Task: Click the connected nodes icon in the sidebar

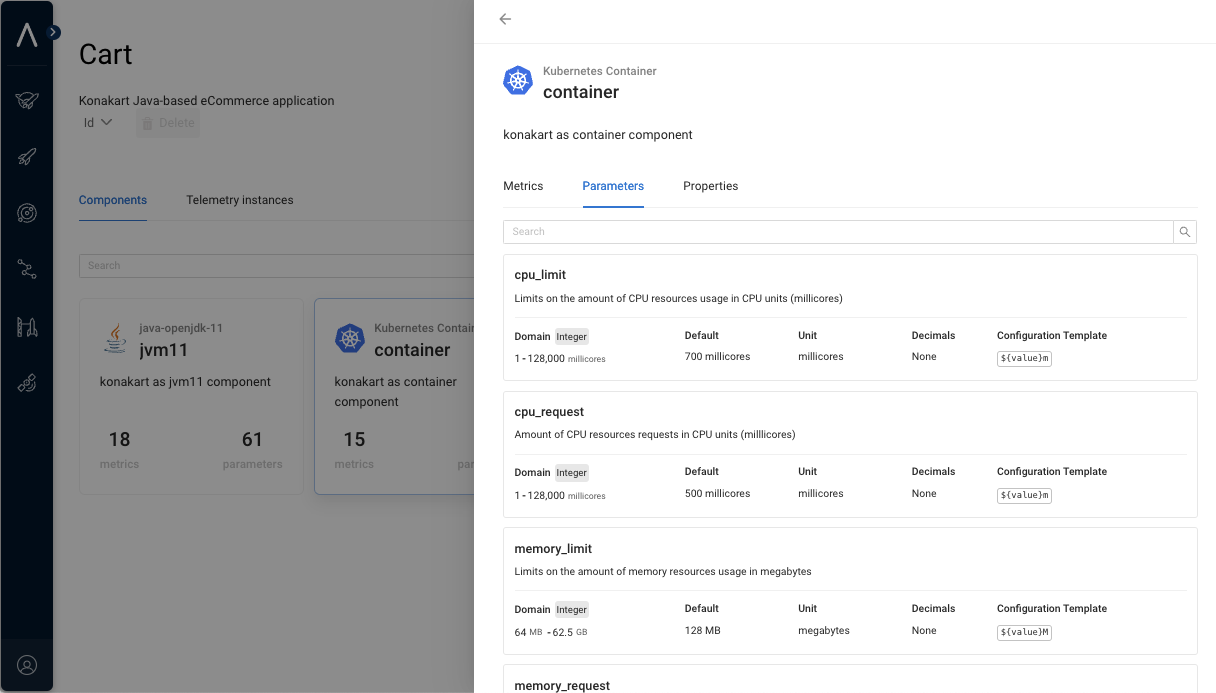Action: pyautogui.click(x=27, y=269)
